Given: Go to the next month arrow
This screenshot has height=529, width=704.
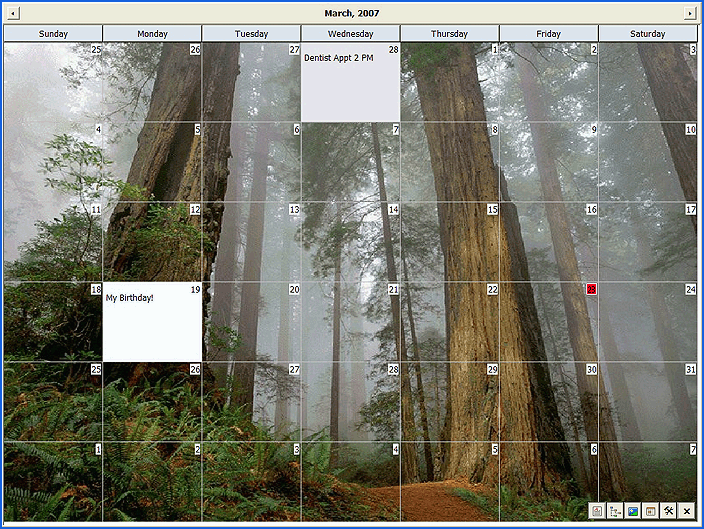Looking at the screenshot, I should [x=690, y=13].
